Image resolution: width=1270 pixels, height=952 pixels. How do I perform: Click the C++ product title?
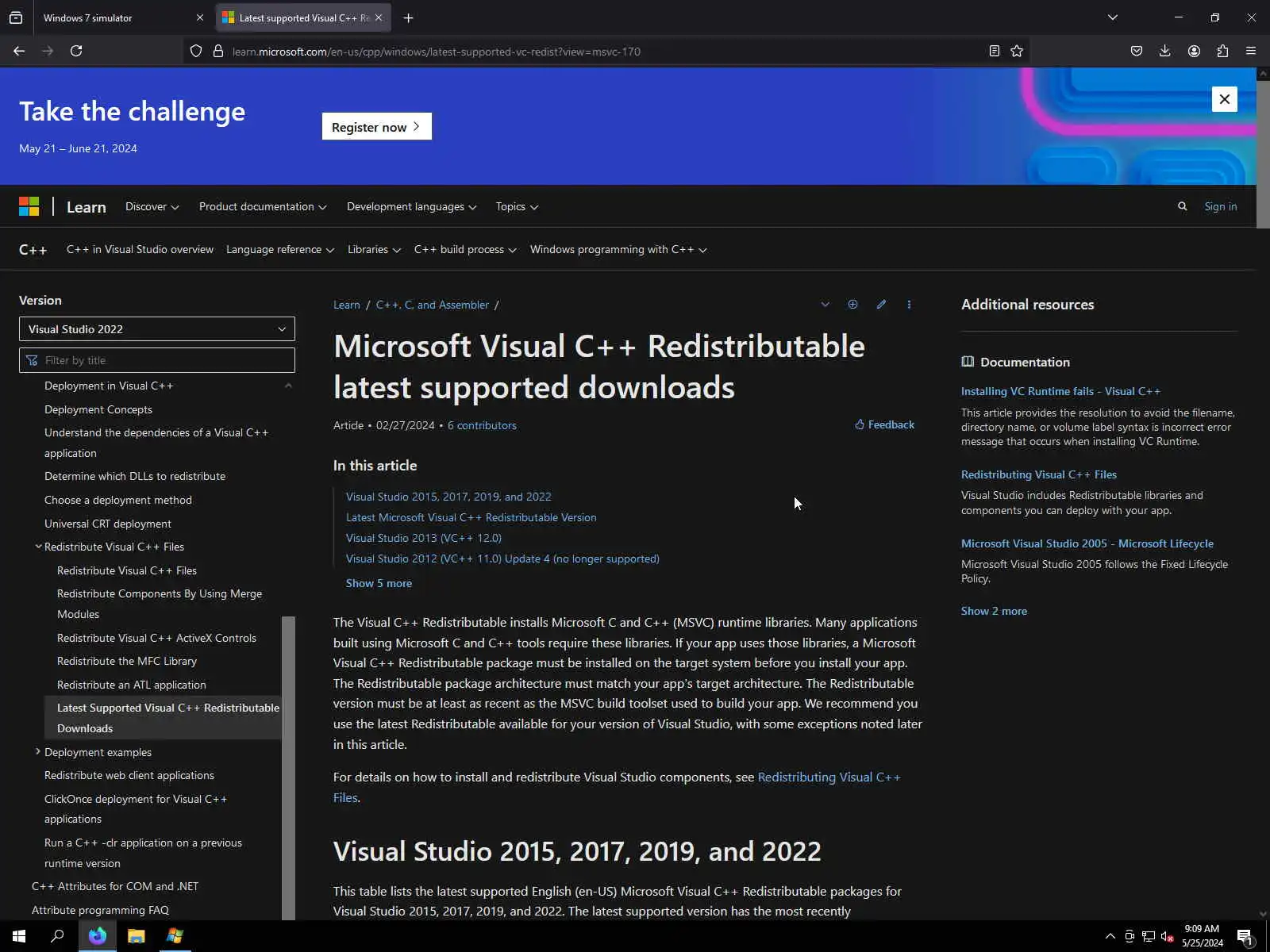[x=33, y=250]
